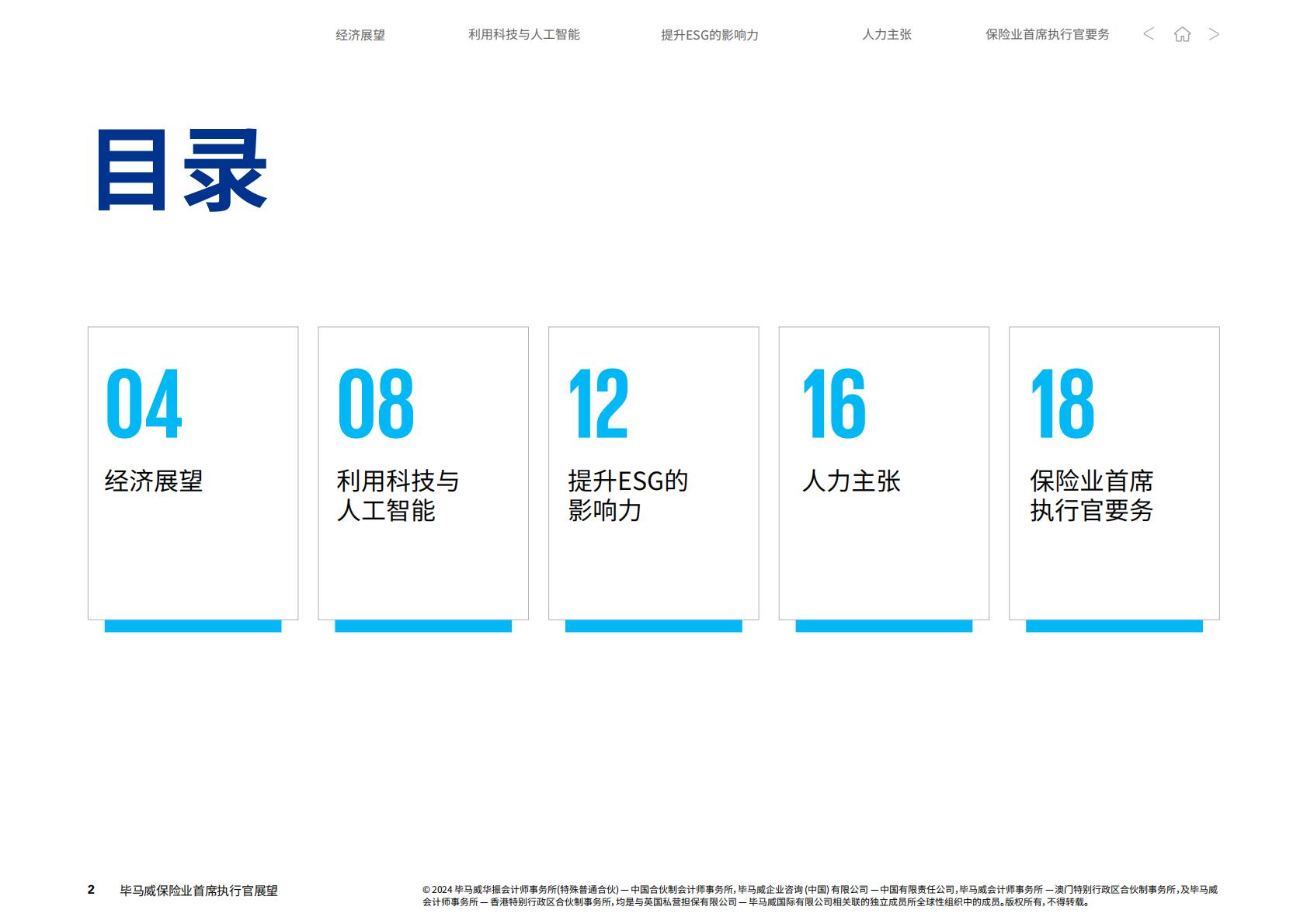Open 经济展望 in the top navigation bar
This screenshot has height=924, width=1307.
point(360,35)
